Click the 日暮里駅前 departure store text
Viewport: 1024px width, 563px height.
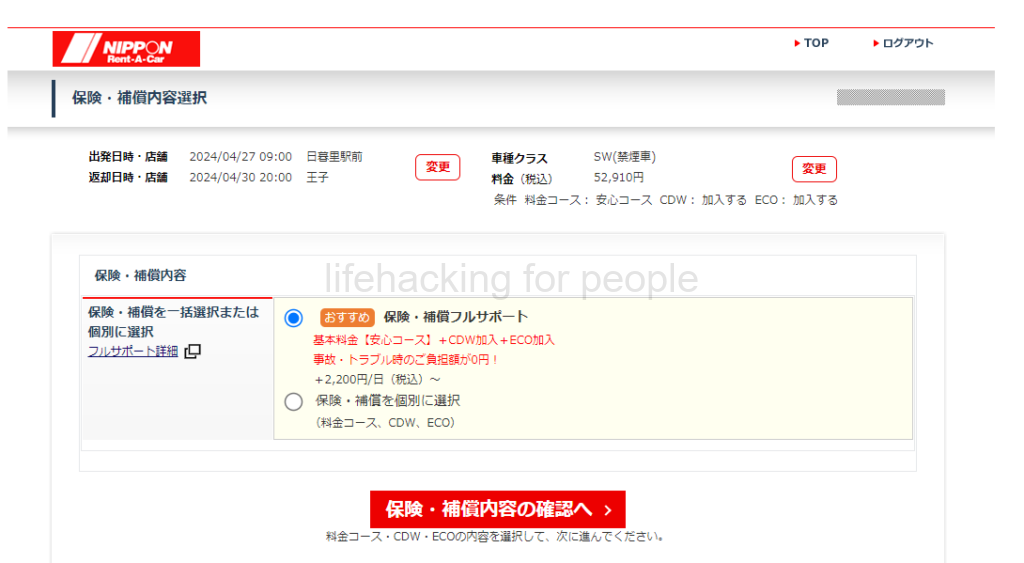(x=334, y=157)
